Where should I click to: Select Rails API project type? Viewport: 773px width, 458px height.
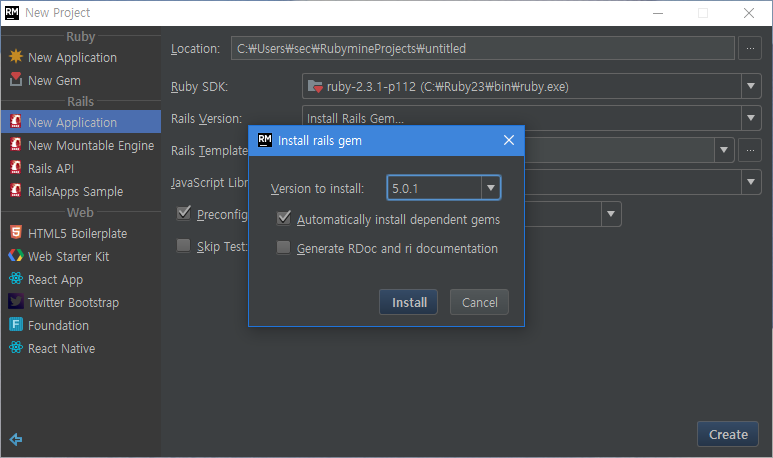pyautogui.click(x=81, y=168)
